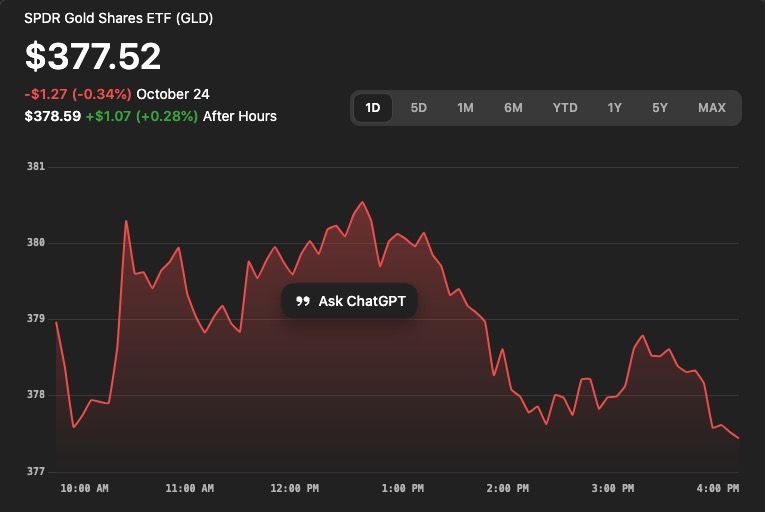Switch to the 5D range
This screenshot has height=512, width=765.
[419, 108]
